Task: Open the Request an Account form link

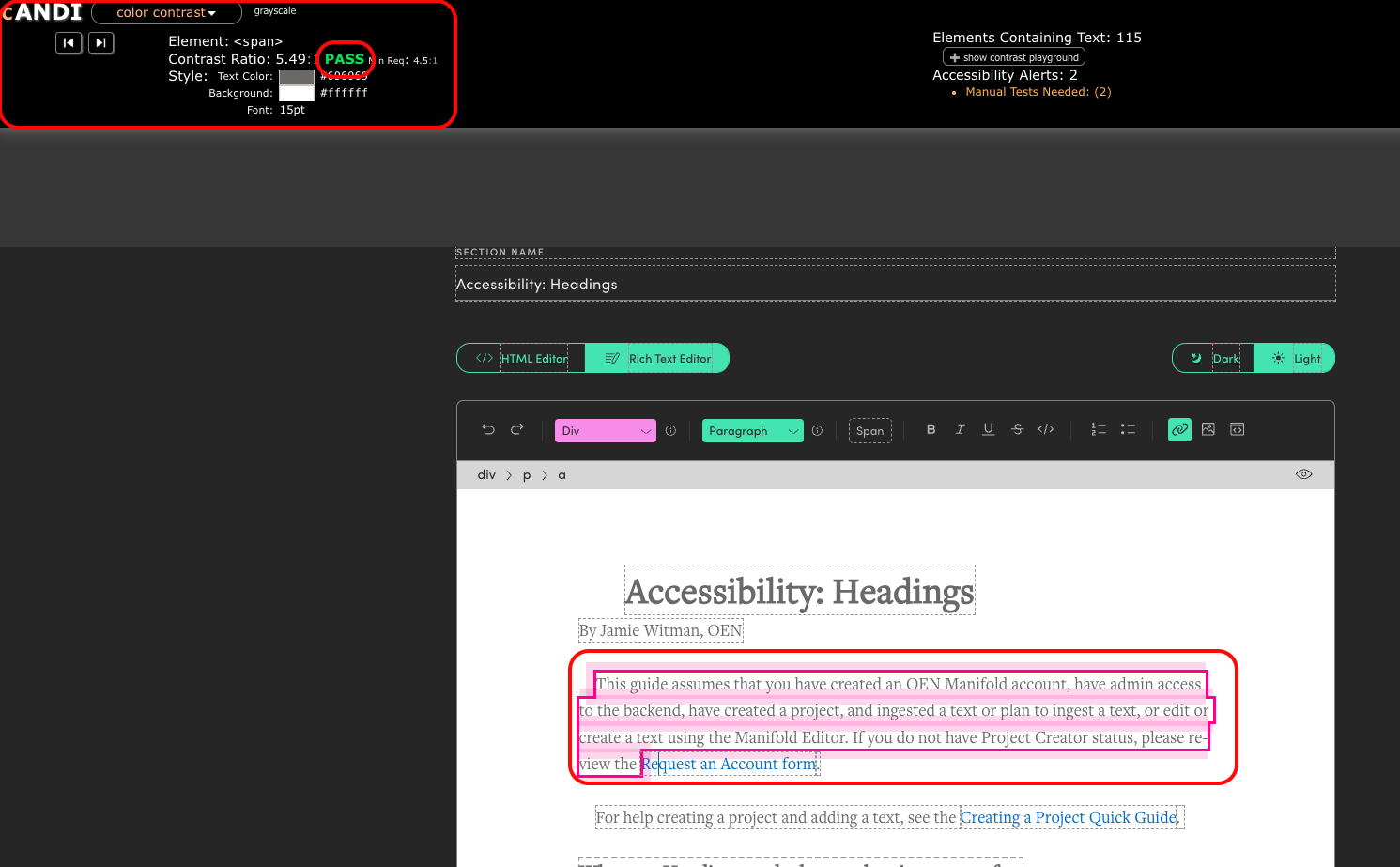Action: 730,764
